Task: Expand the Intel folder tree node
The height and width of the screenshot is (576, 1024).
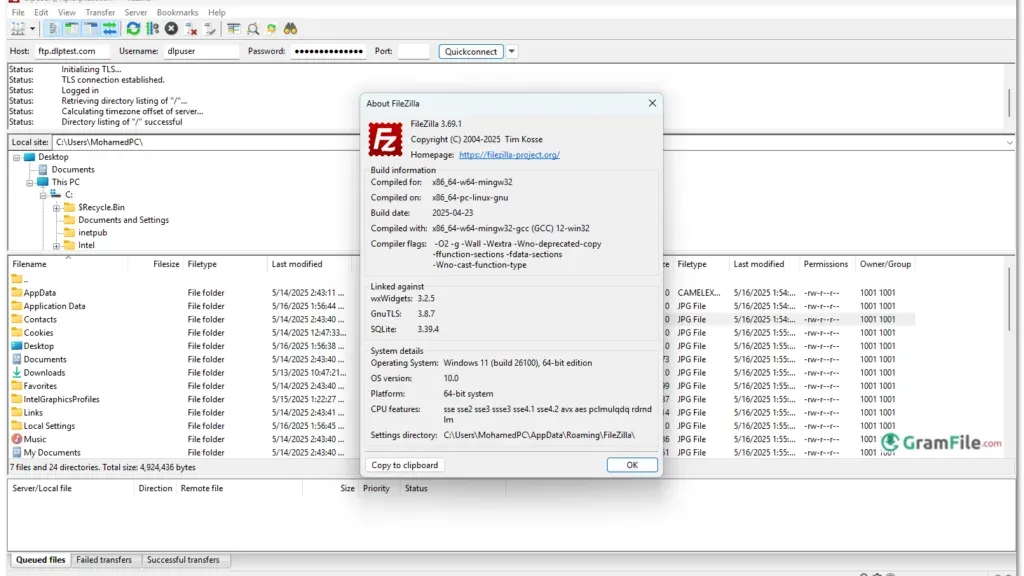Action: 56,246
